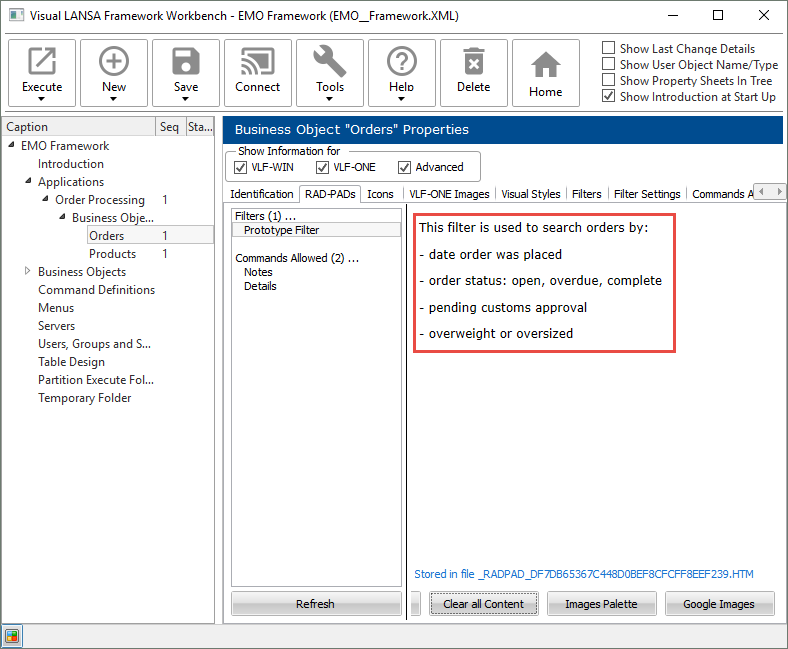
Task: Select Command Definitions in the tree
Action: pyautogui.click(x=96, y=290)
